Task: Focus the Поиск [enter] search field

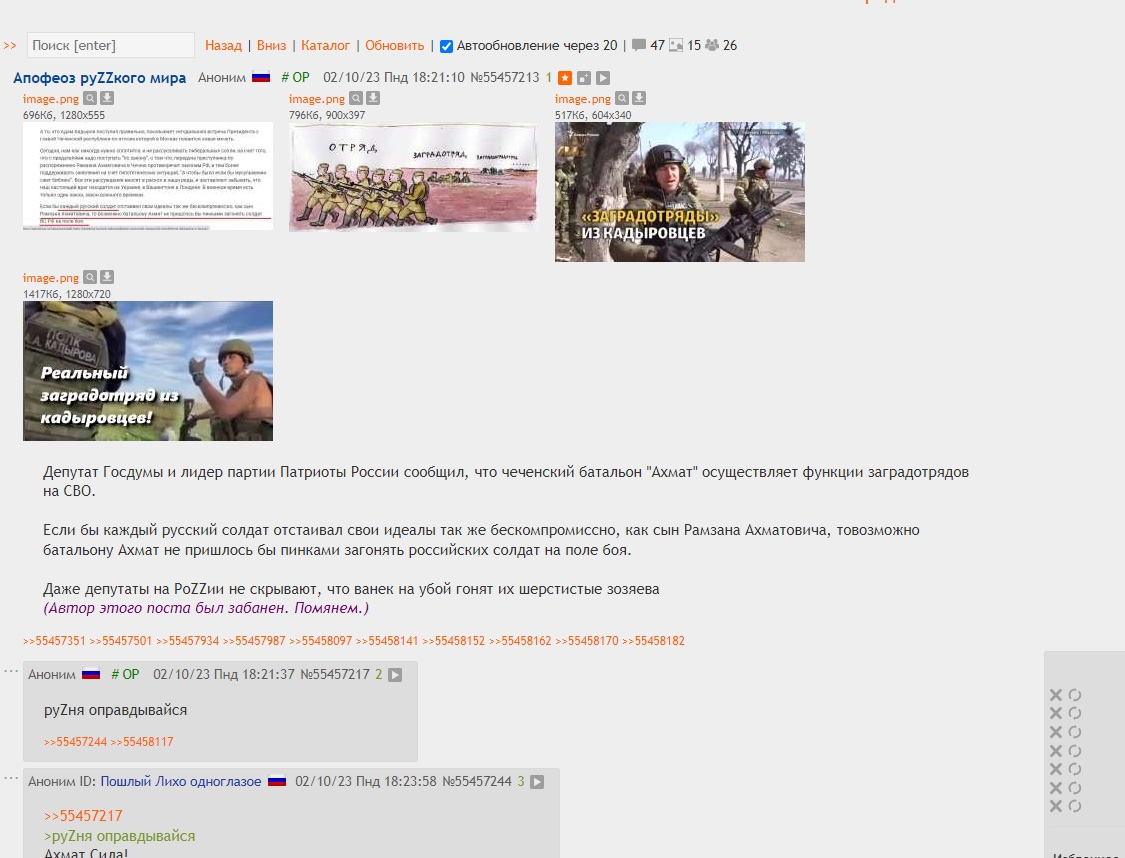Action: (110, 45)
